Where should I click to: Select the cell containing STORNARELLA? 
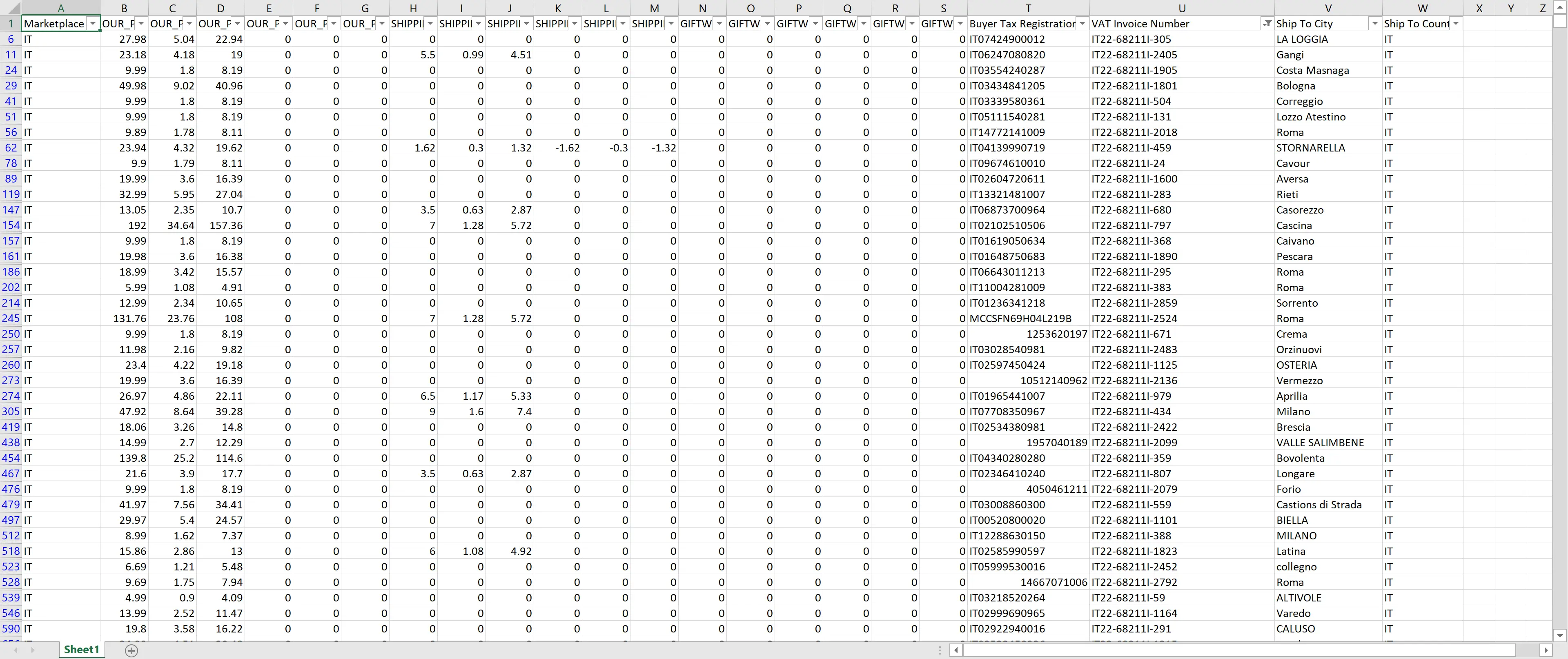(x=1310, y=148)
